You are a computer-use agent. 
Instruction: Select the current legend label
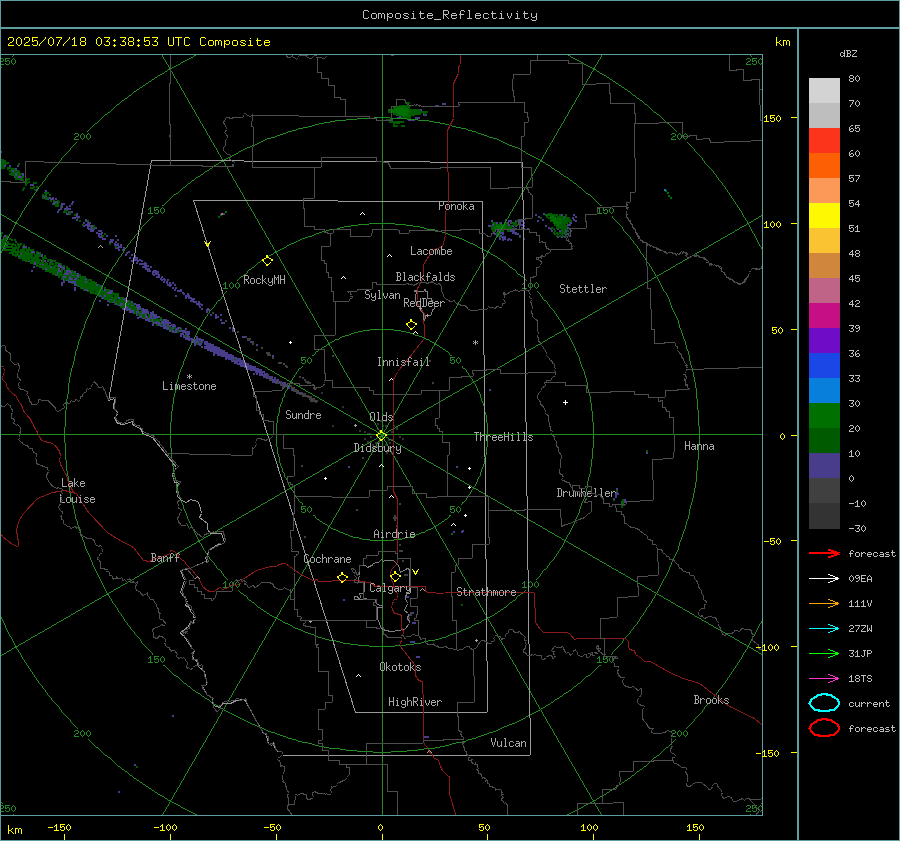[x=869, y=703]
